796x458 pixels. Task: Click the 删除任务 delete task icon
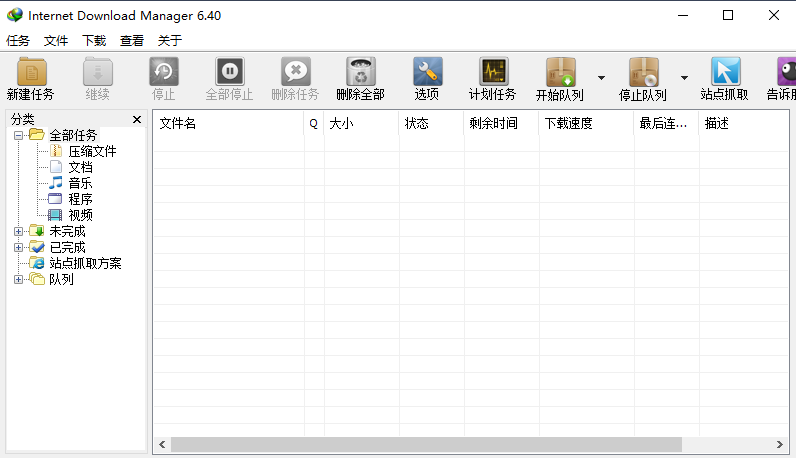295,72
